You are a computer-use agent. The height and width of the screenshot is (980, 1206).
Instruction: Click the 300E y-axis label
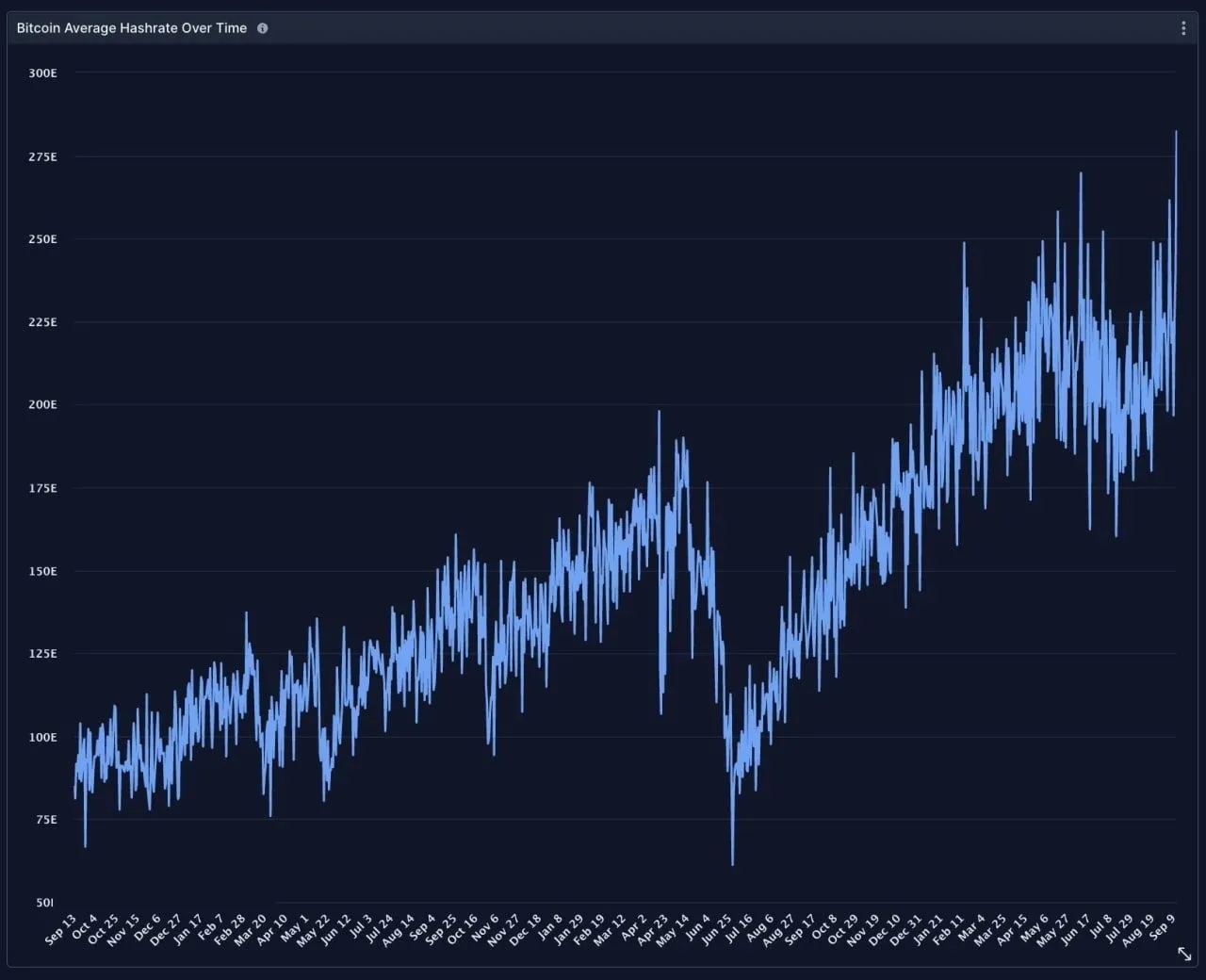pos(42,73)
